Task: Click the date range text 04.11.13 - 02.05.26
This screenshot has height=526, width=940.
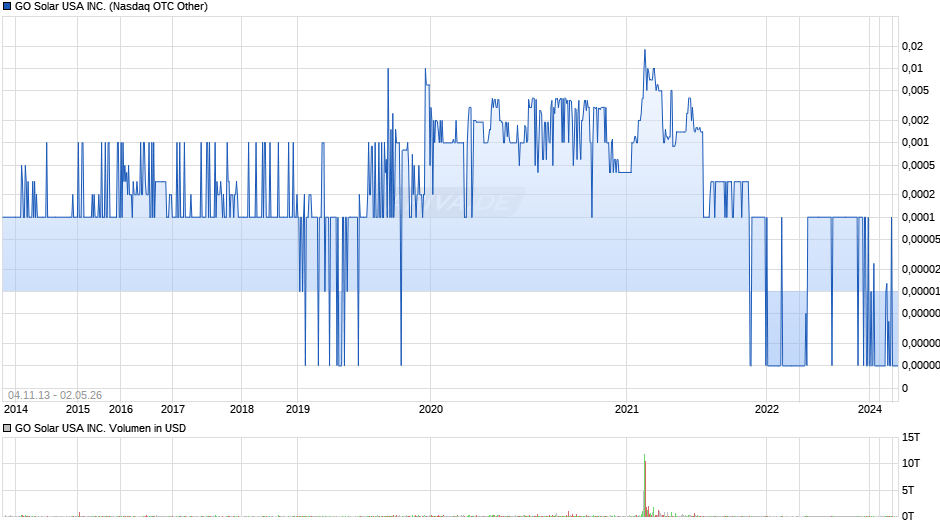Action: pyautogui.click(x=55, y=395)
